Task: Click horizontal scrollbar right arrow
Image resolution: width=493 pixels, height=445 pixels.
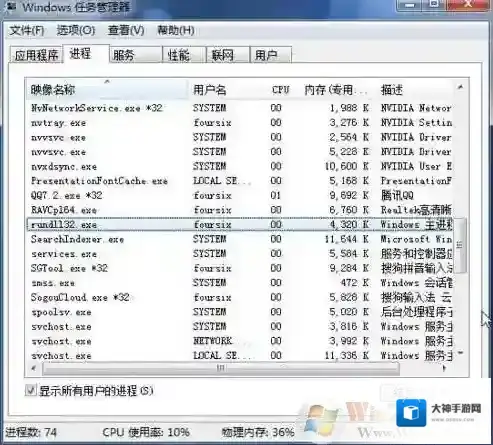Action: 444,368
